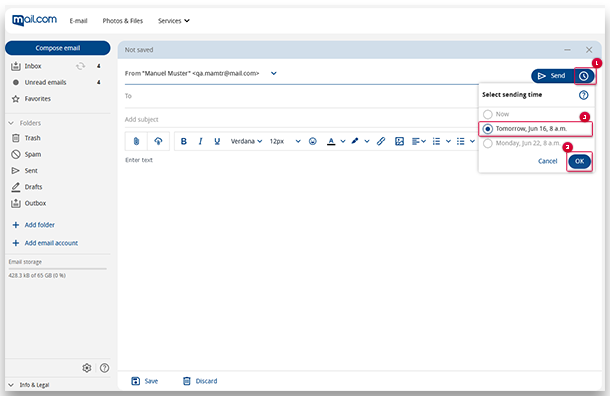Expand the text alignment dropdown arrow
Viewport: 610px width, 396px height.
(x=424, y=141)
